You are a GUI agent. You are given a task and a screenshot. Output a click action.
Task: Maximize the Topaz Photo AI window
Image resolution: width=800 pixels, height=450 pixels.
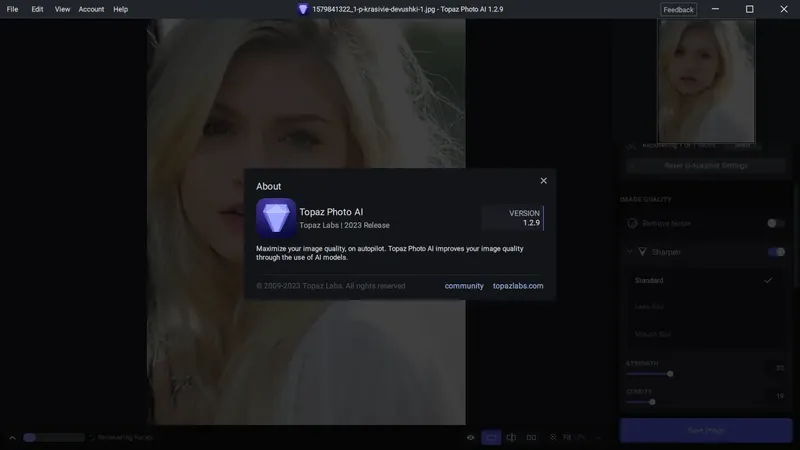(x=749, y=9)
